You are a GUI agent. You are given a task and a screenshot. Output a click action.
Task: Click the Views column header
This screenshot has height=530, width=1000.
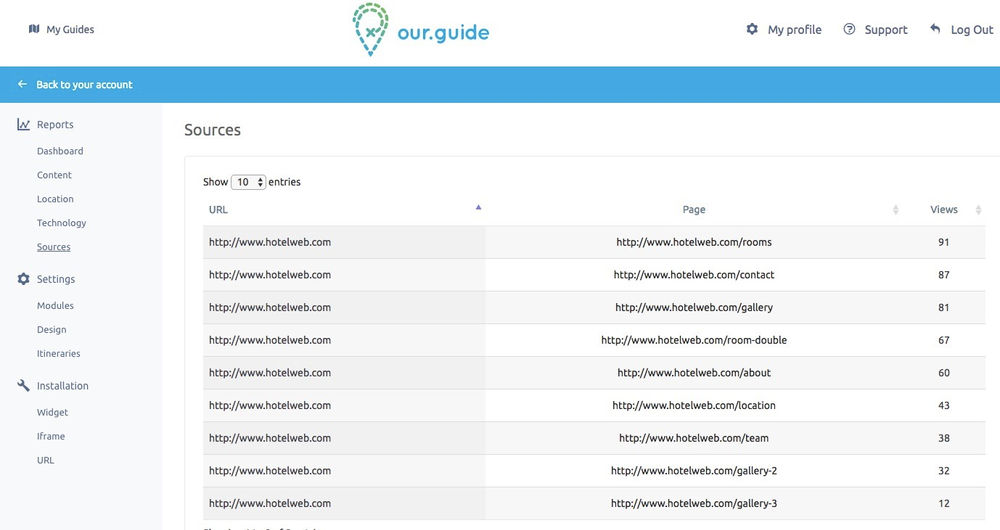pyautogui.click(x=944, y=209)
